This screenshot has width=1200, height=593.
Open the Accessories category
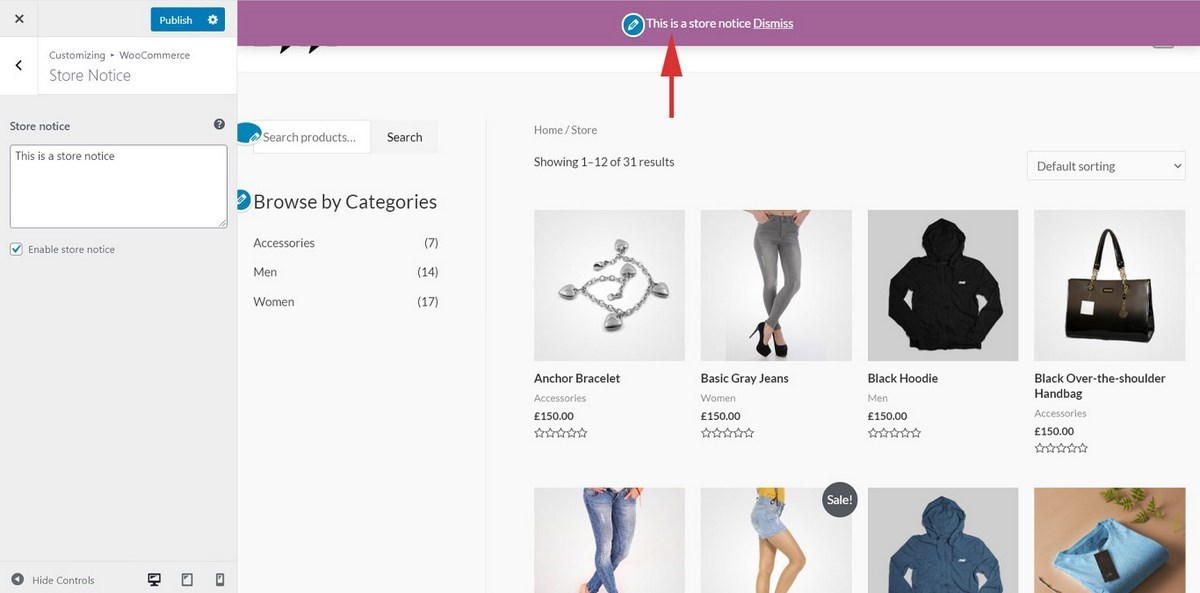pos(284,243)
